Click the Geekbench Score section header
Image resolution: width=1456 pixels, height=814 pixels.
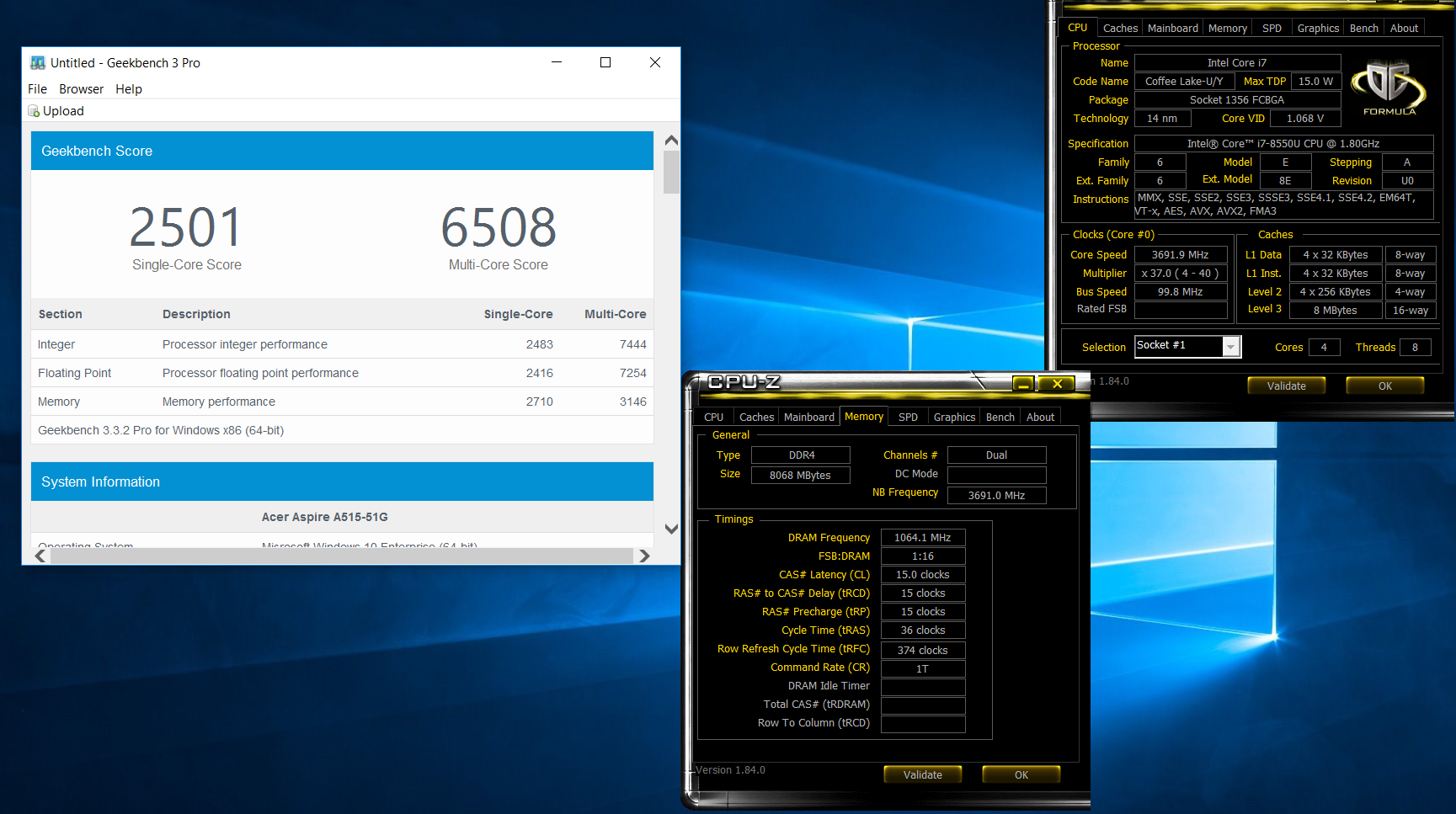coord(342,151)
